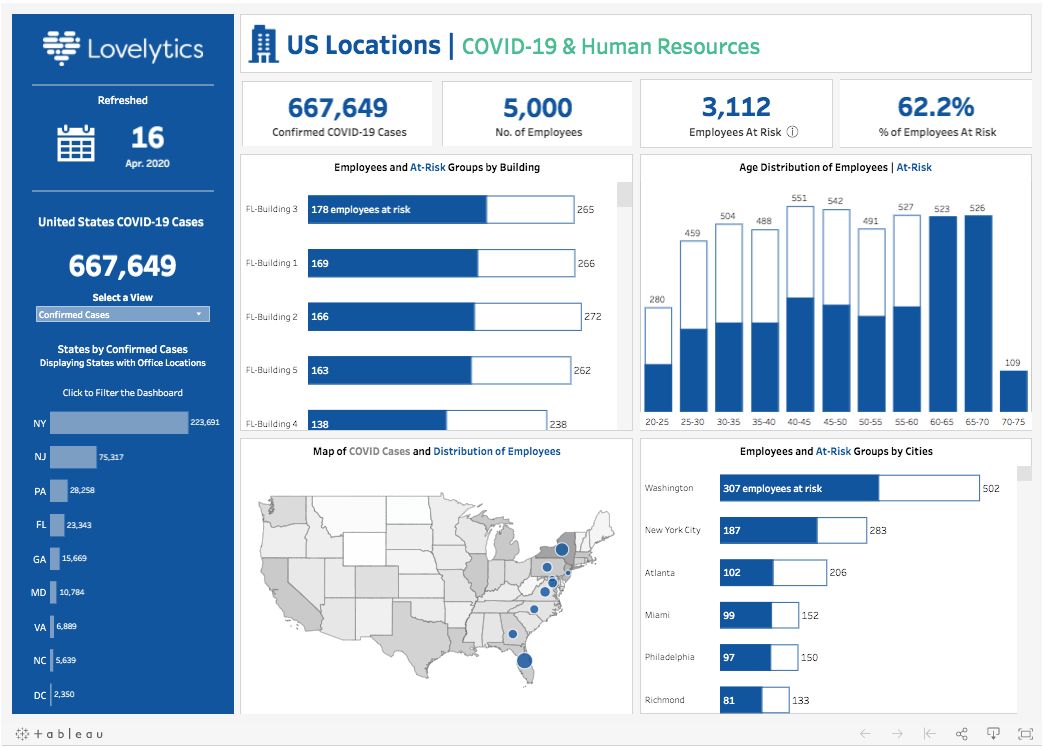Click the building chart scrollbar
The image size is (1044, 747).
pos(624,194)
